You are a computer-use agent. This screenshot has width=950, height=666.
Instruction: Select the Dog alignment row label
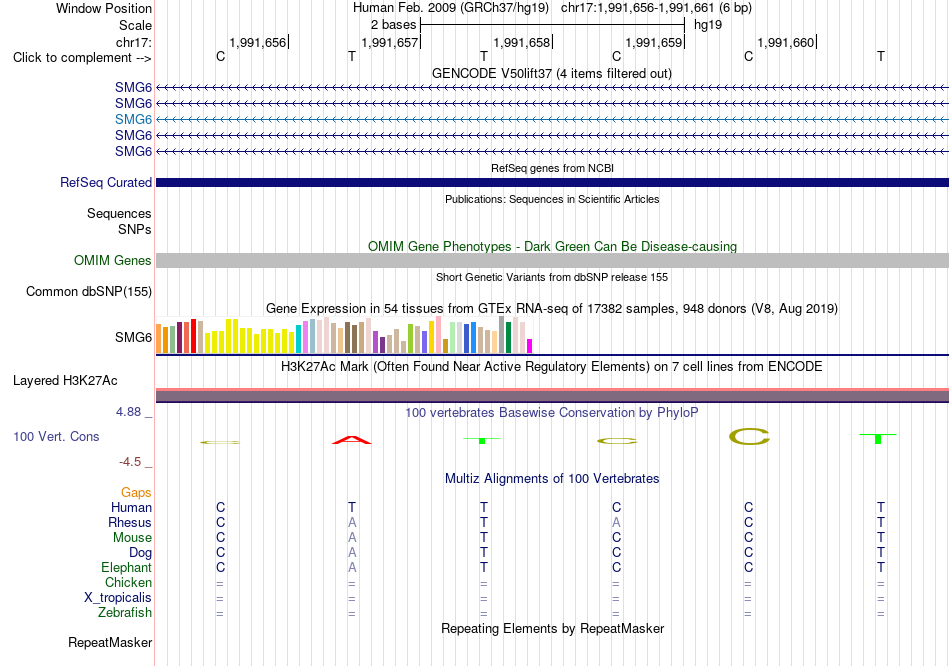(141, 553)
